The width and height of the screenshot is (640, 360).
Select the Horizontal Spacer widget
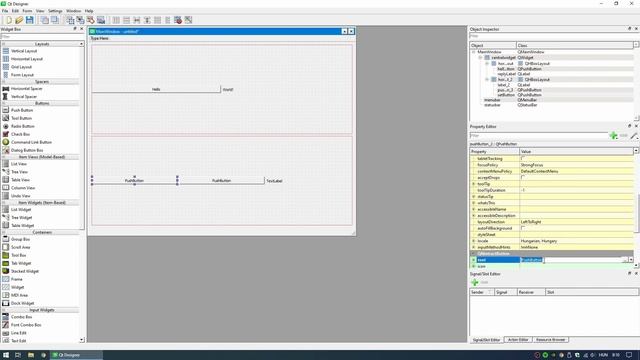(x=27, y=89)
